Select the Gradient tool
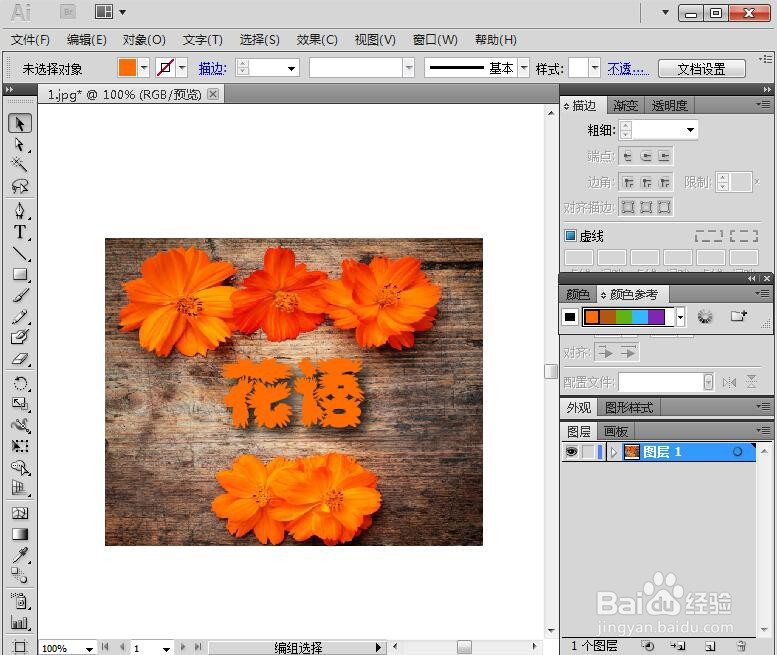The width and height of the screenshot is (777, 655). [20, 534]
